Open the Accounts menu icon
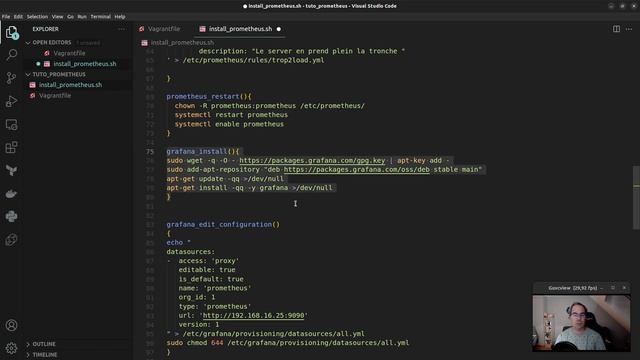640x360 pixels. [x=11, y=325]
